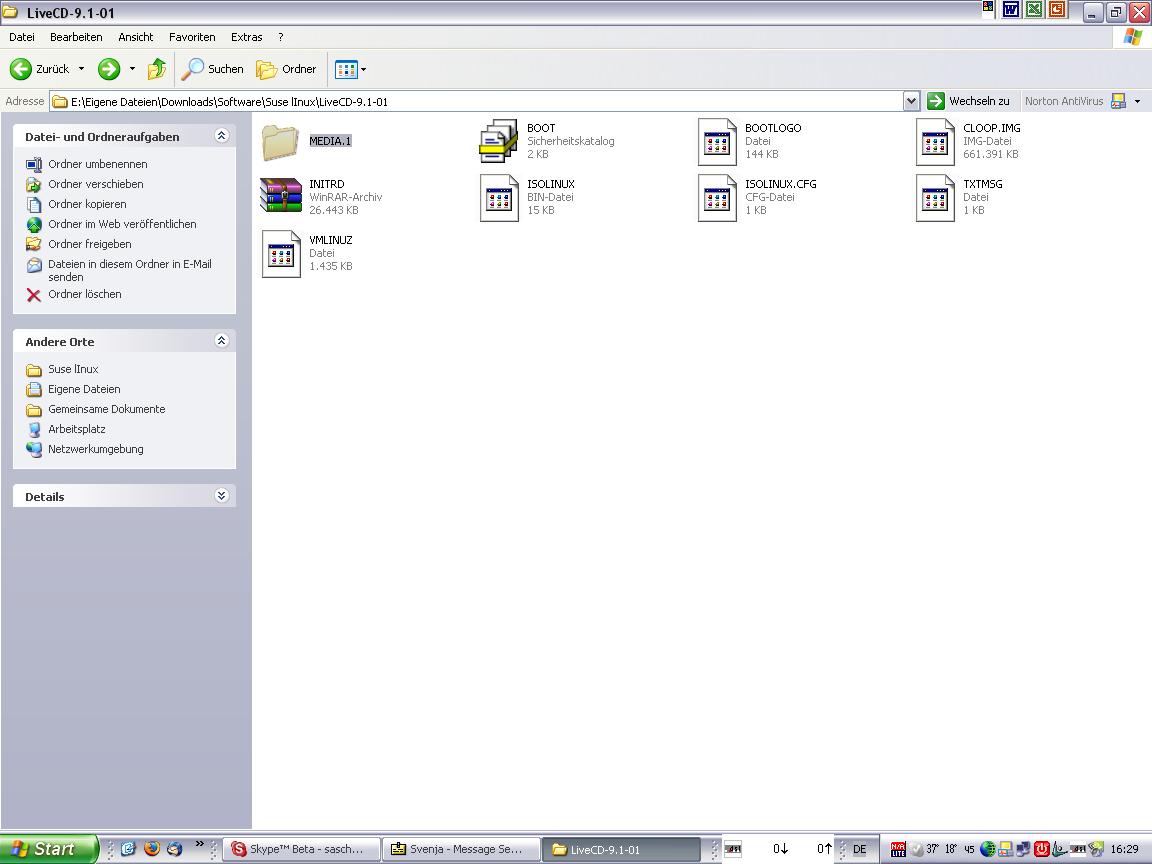Open the Suchen search tool
This screenshot has height=864, width=1152.
click(213, 69)
